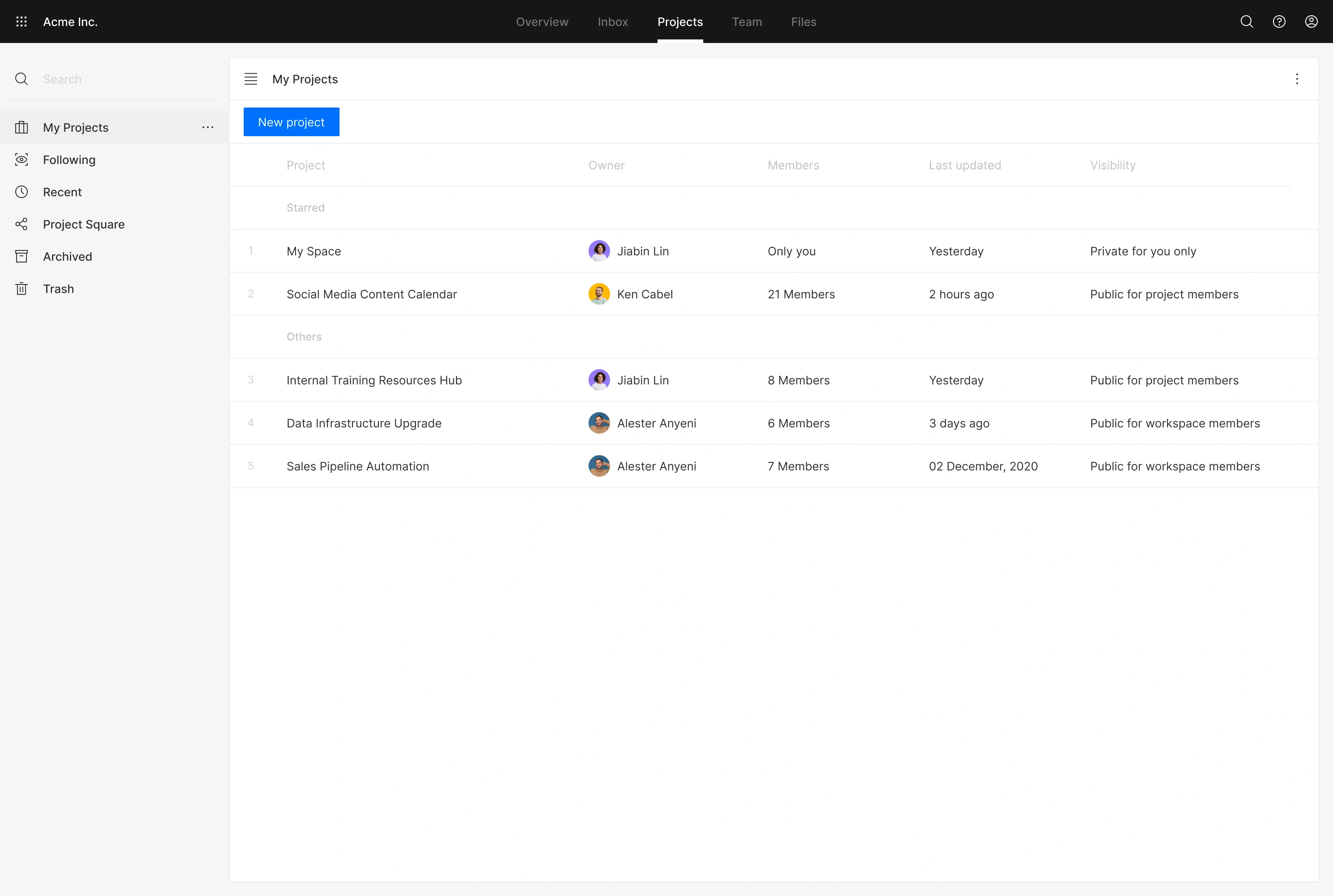This screenshot has width=1333, height=896.
Task: Open Recent in the sidebar
Action: click(x=62, y=192)
